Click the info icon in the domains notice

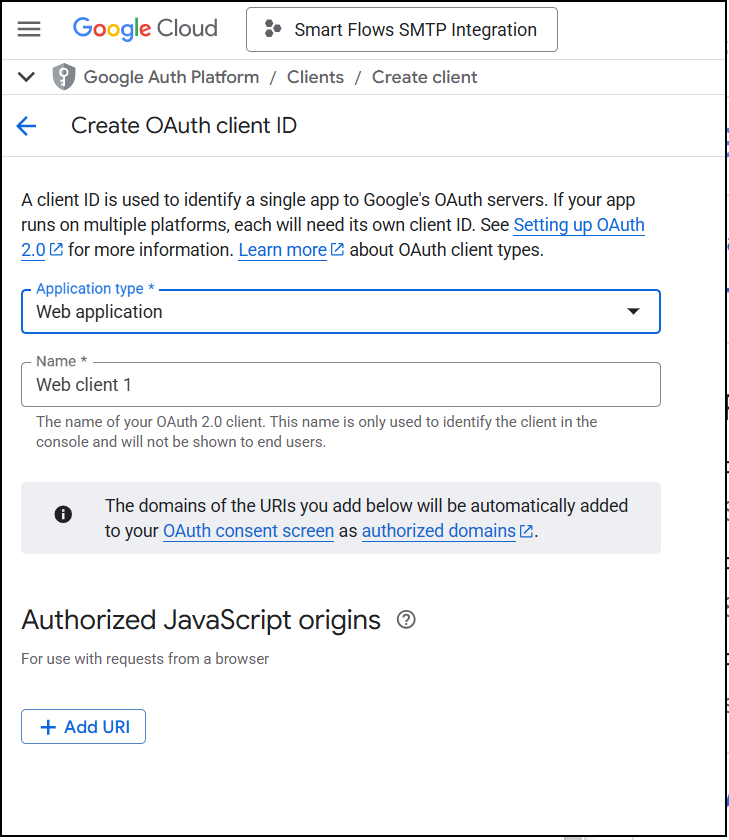(63, 514)
